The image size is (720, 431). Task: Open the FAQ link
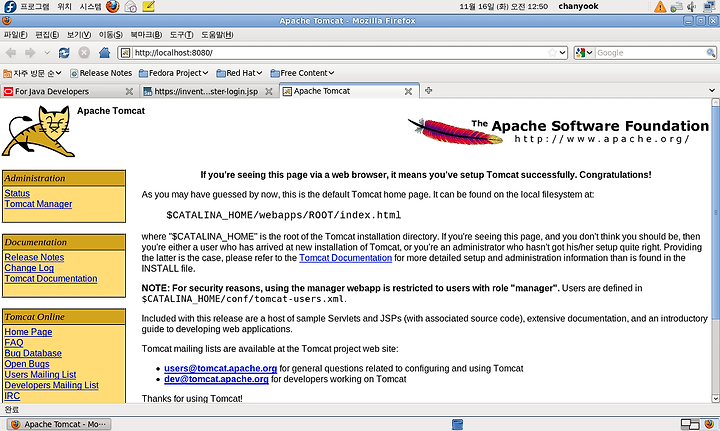13,342
